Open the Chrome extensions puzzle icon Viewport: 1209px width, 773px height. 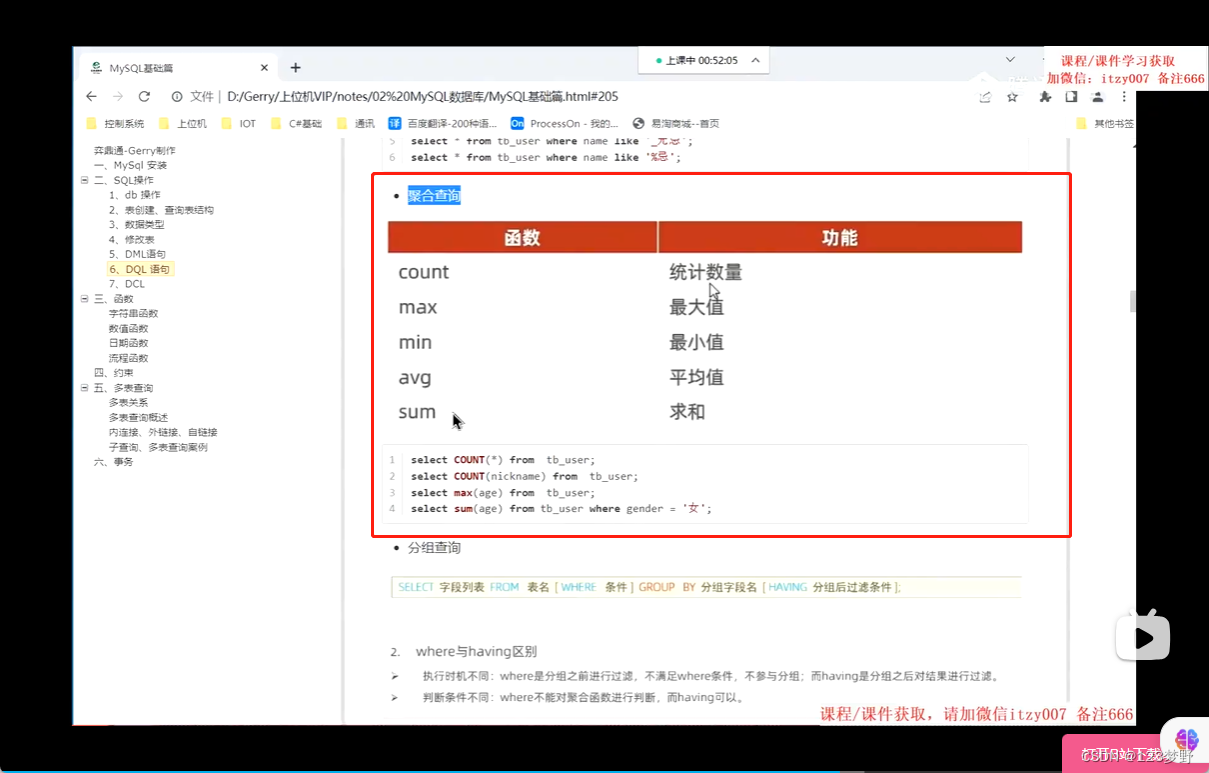[1045, 97]
